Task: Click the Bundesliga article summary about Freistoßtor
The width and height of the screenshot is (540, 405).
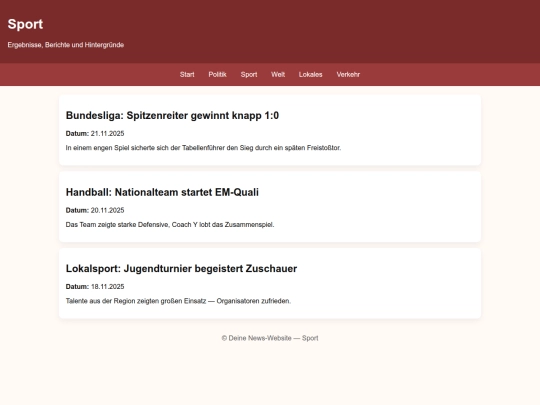Action: [203, 148]
